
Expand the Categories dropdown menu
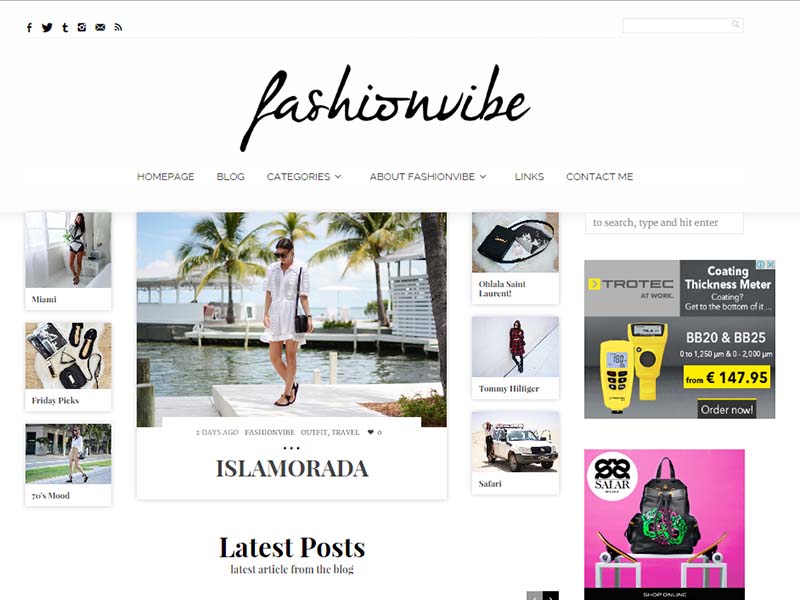click(x=304, y=177)
